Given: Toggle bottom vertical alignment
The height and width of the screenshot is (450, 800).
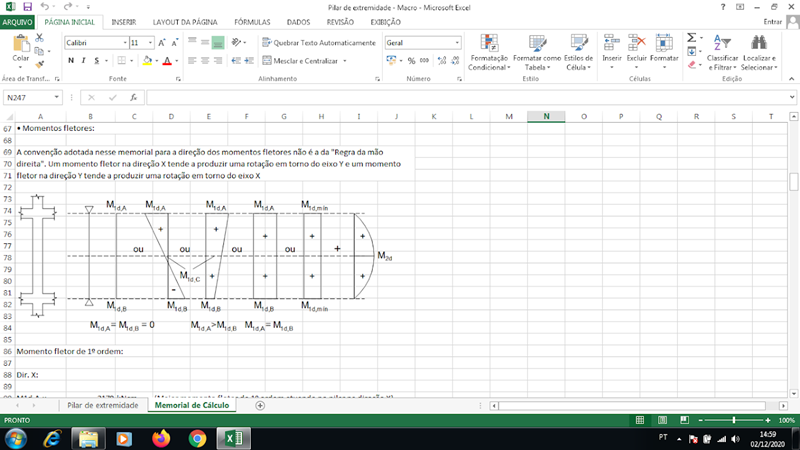Looking at the screenshot, I should click(x=218, y=42).
